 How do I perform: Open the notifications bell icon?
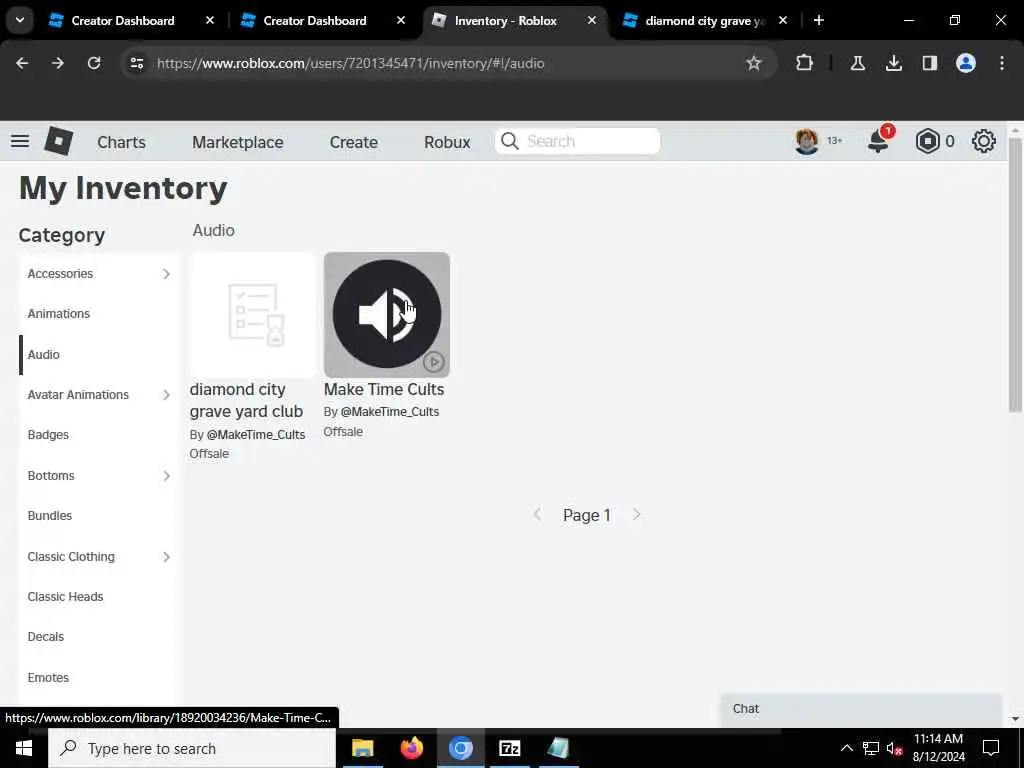[x=878, y=141]
